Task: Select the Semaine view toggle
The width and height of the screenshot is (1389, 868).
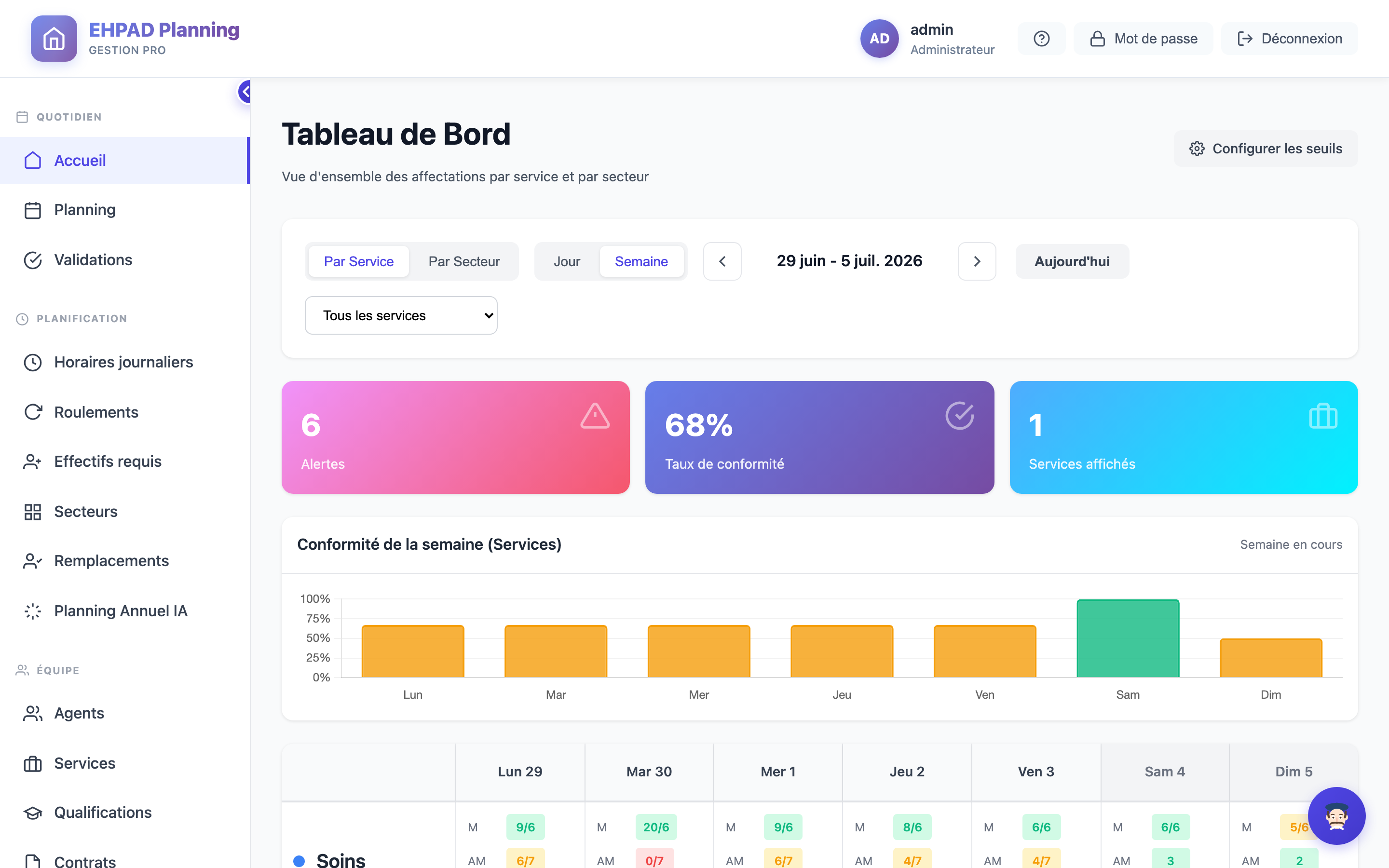Action: click(641, 261)
